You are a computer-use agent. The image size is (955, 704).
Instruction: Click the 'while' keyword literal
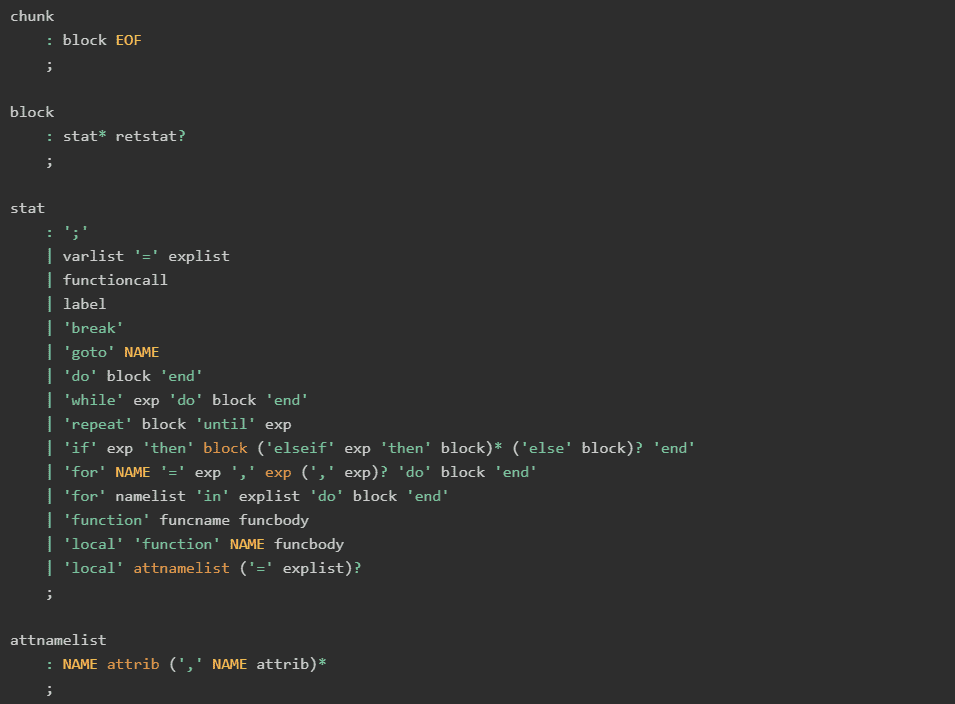[93, 400]
